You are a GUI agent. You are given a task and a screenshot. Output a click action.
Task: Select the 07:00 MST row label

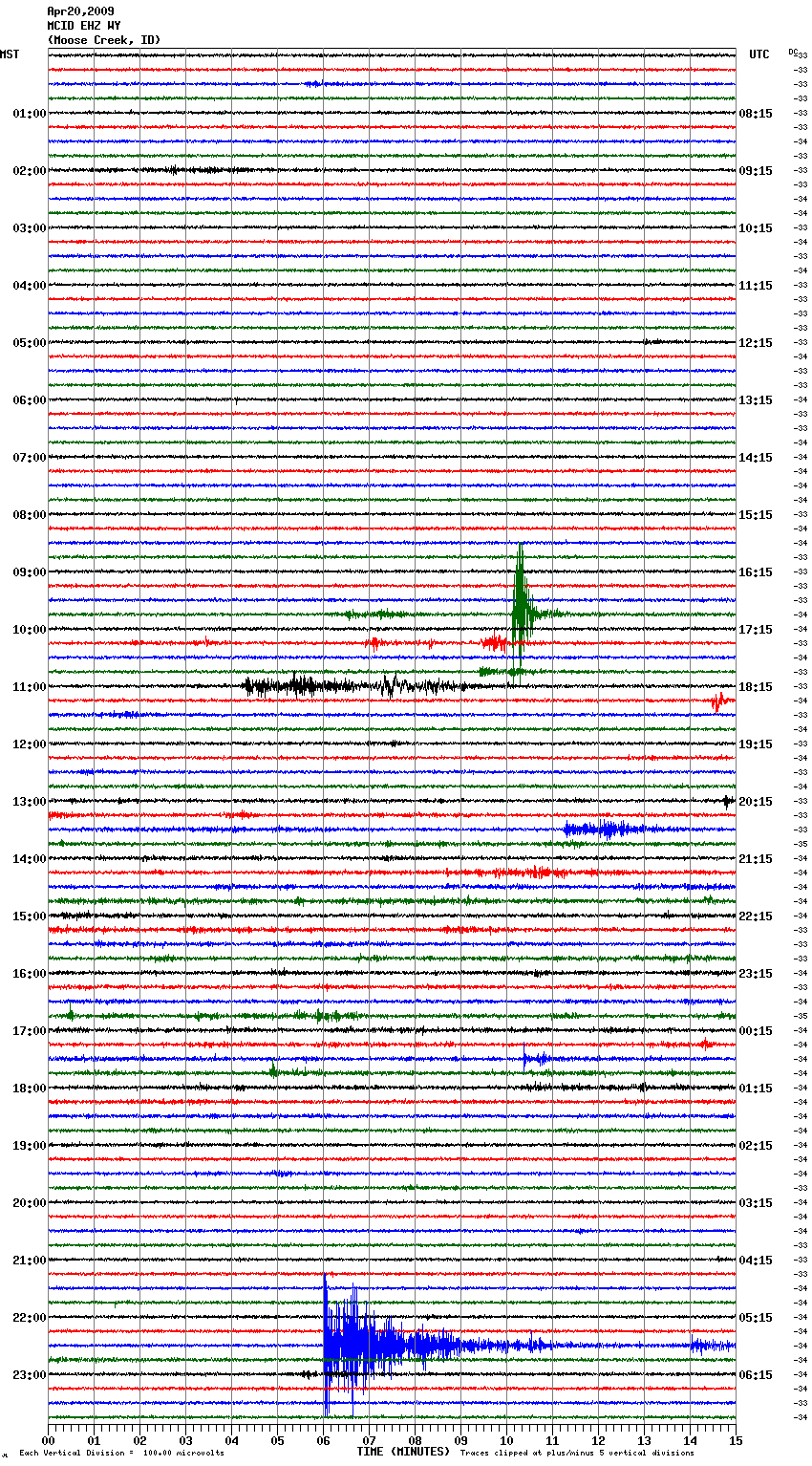pos(30,458)
